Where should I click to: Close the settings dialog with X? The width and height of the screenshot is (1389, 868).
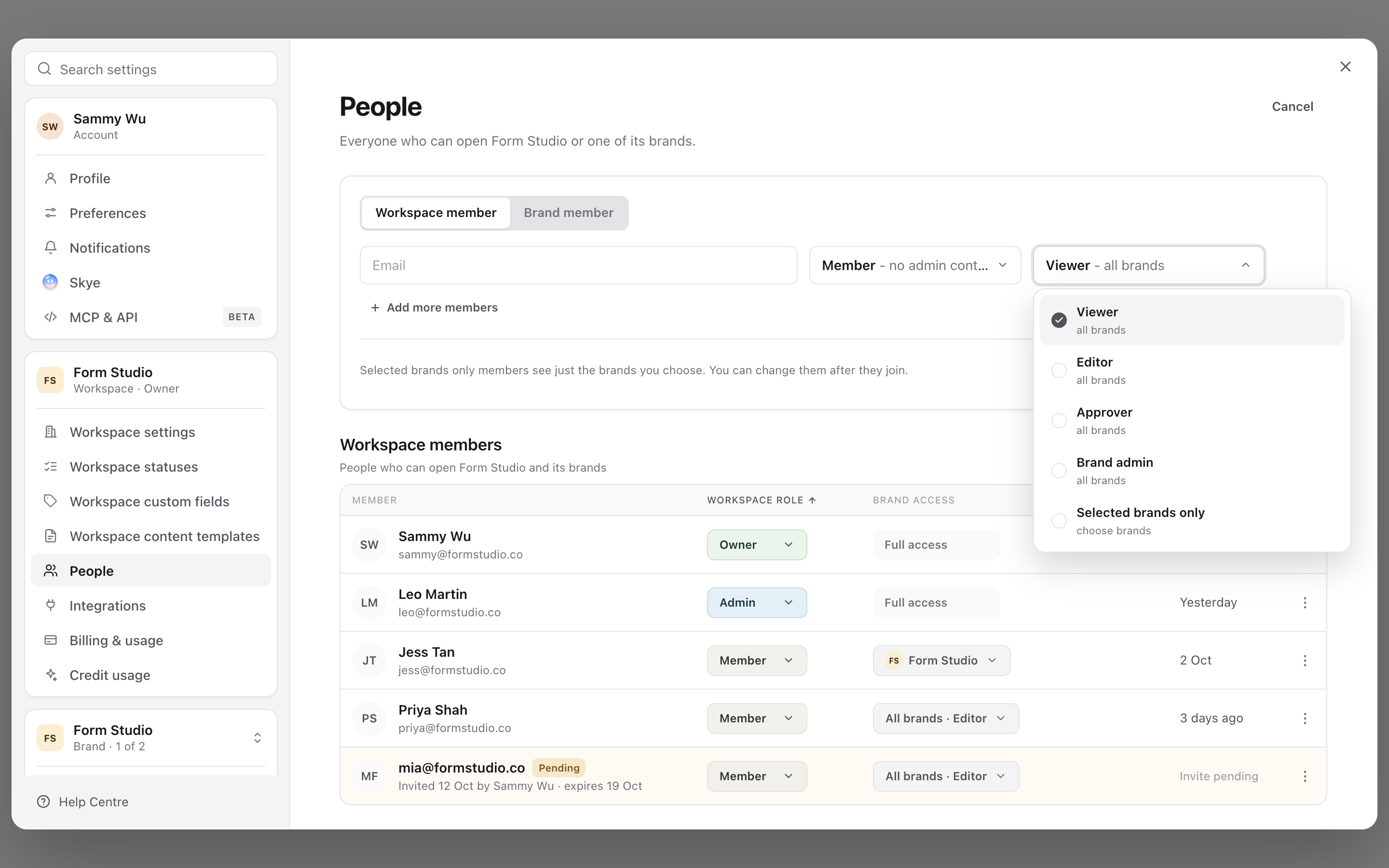tap(1346, 67)
